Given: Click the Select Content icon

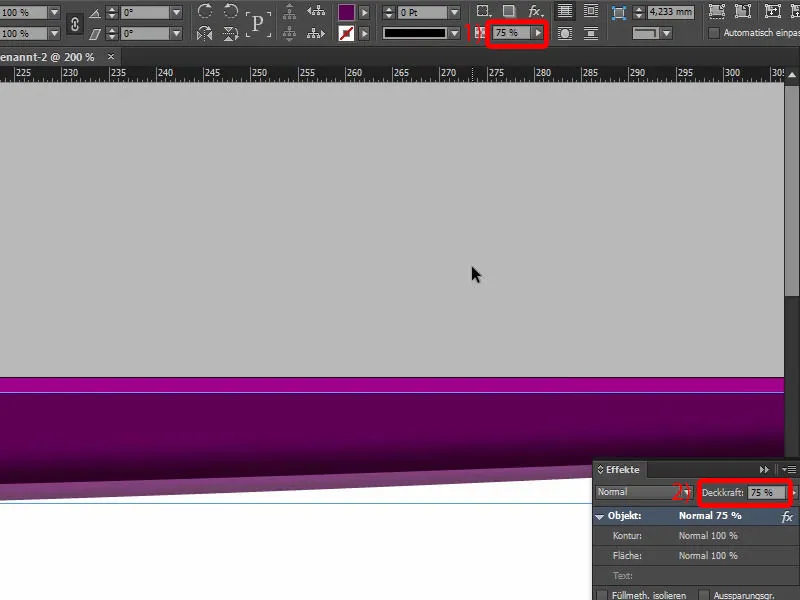Looking at the screenshot, I should pyautogui.click(x=289, y=34).
